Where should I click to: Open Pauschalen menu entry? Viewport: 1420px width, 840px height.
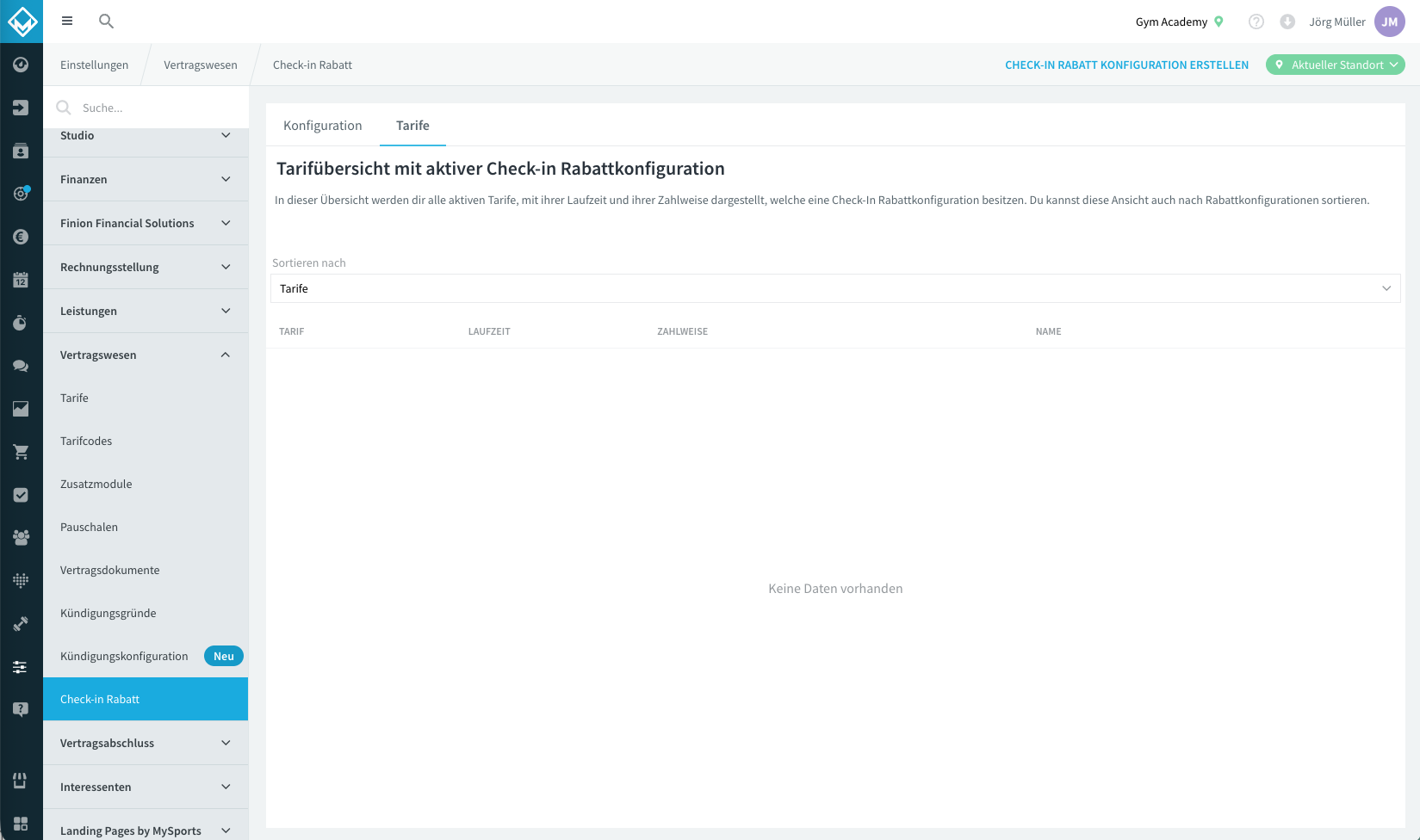pyautogui.click(x=146, y=527)
